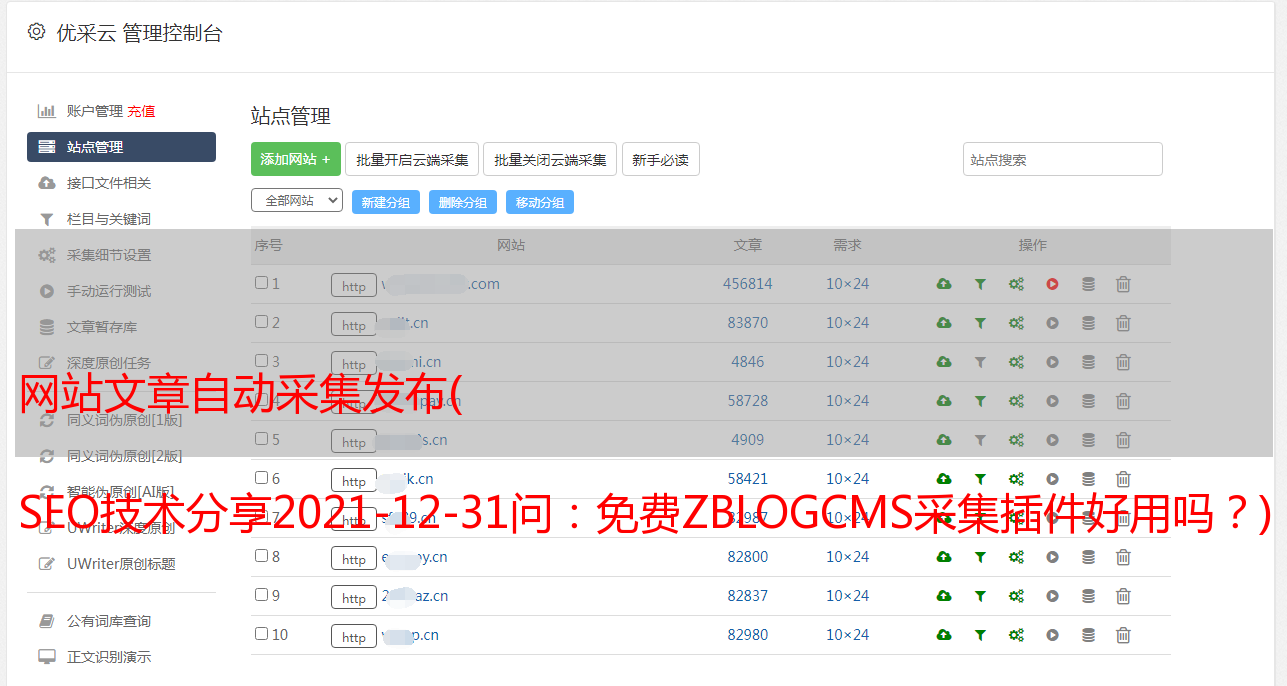Tick the checkbox for site row 6
The height and width of the screenshot is (686, 1287).
coord(261,478)
